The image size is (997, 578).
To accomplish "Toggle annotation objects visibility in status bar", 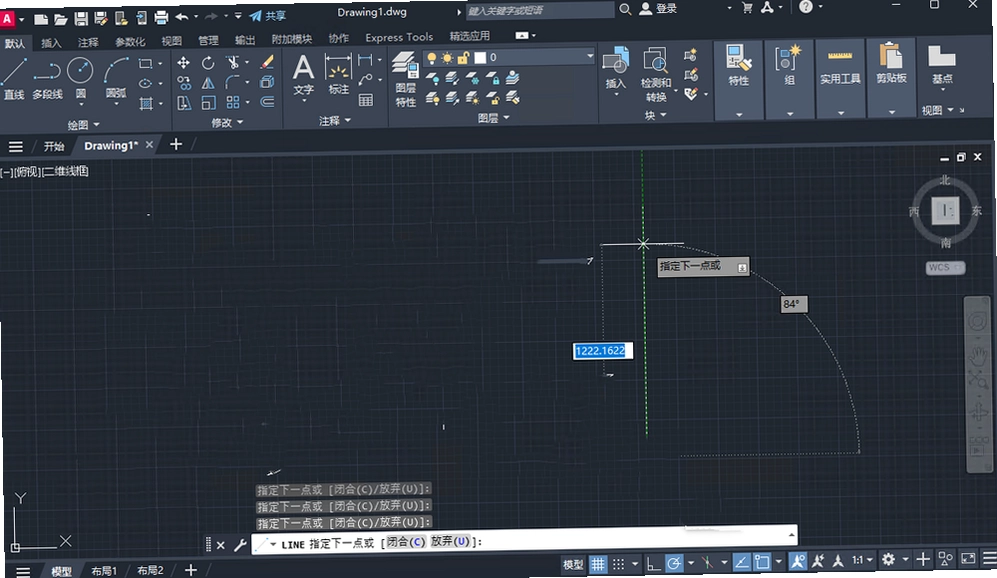I will (x=797, y=561).
